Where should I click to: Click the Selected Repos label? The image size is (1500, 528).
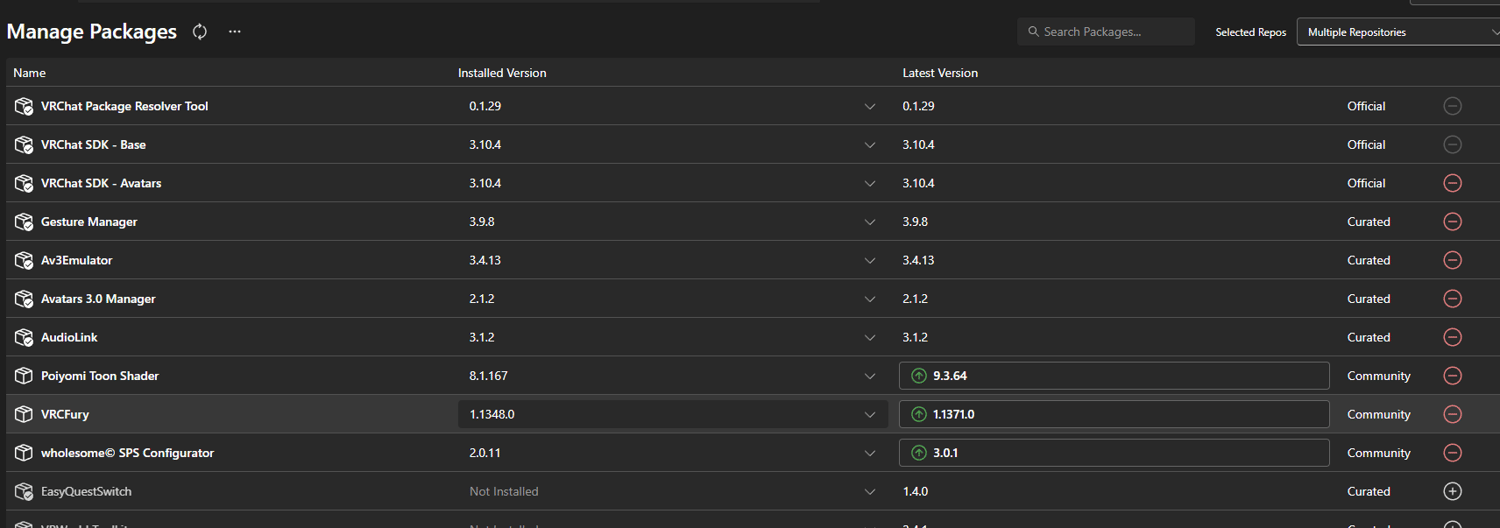point(1251,32)
